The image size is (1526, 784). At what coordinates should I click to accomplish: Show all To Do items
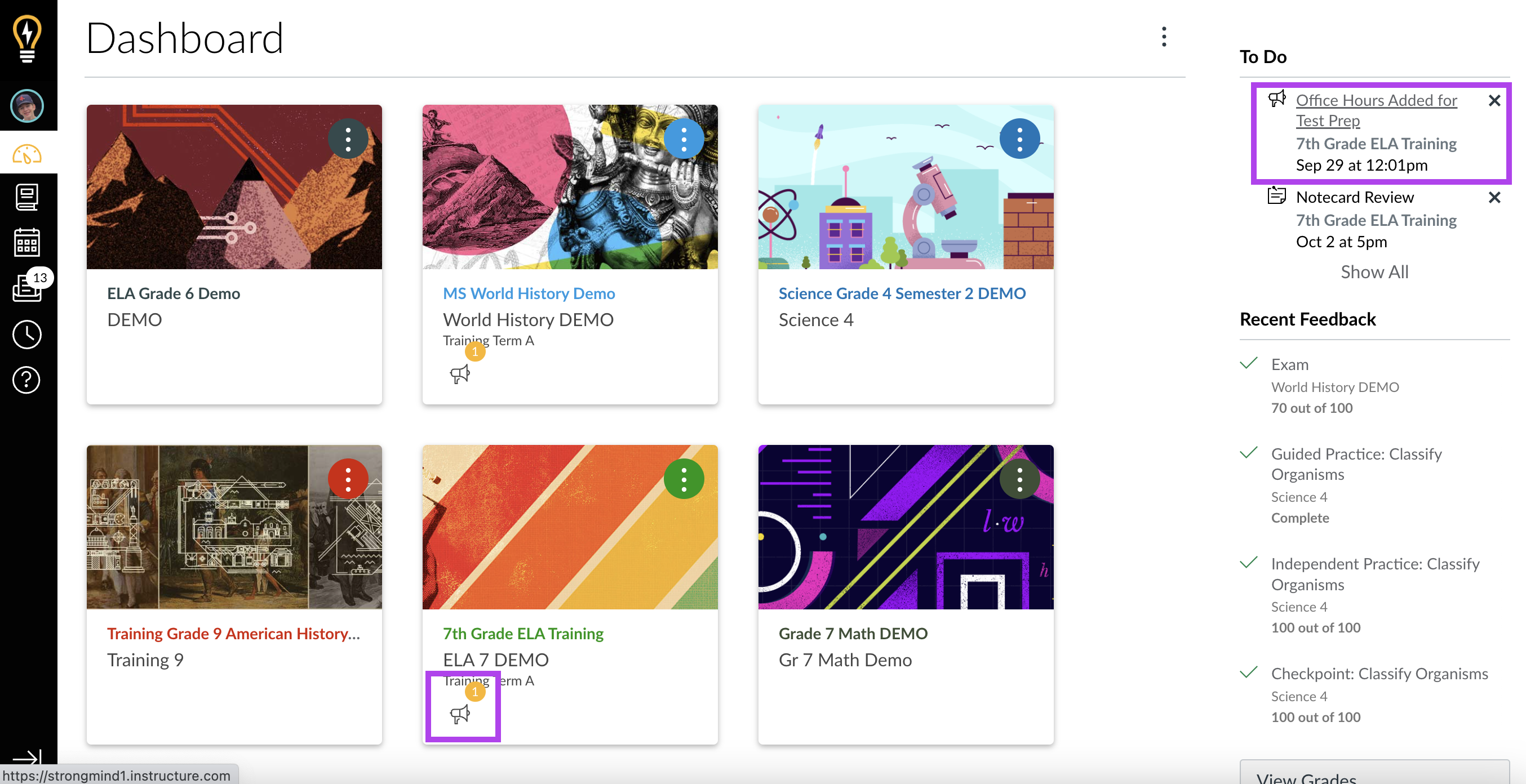[1374, 270]
